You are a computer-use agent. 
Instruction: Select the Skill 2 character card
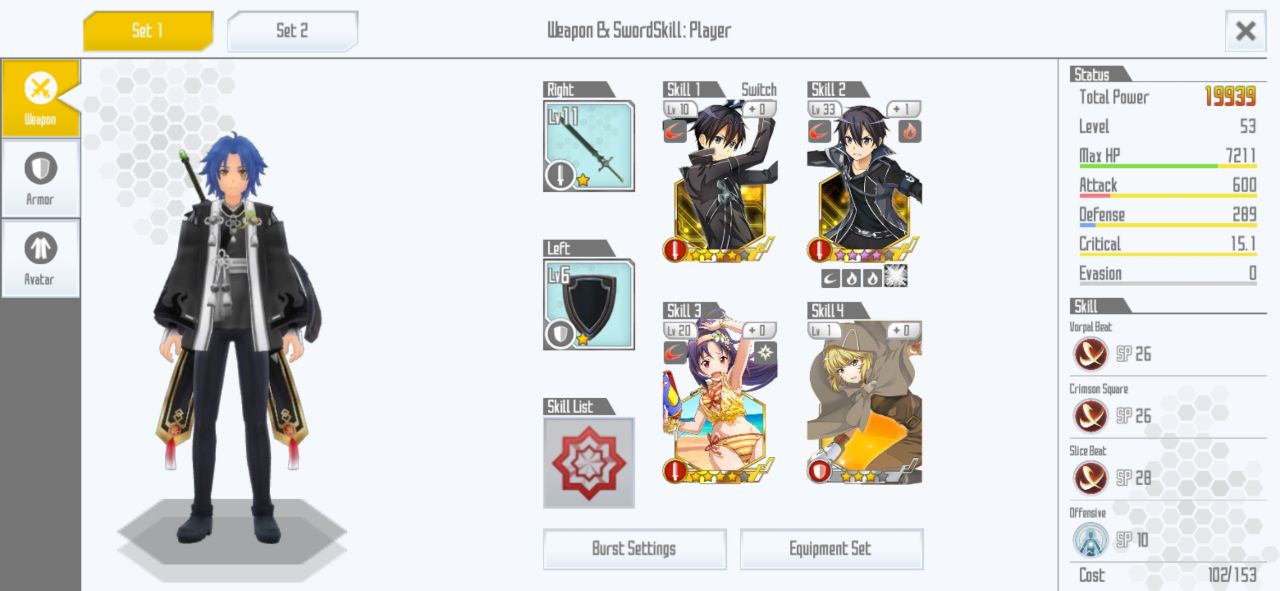coord(865,181)
